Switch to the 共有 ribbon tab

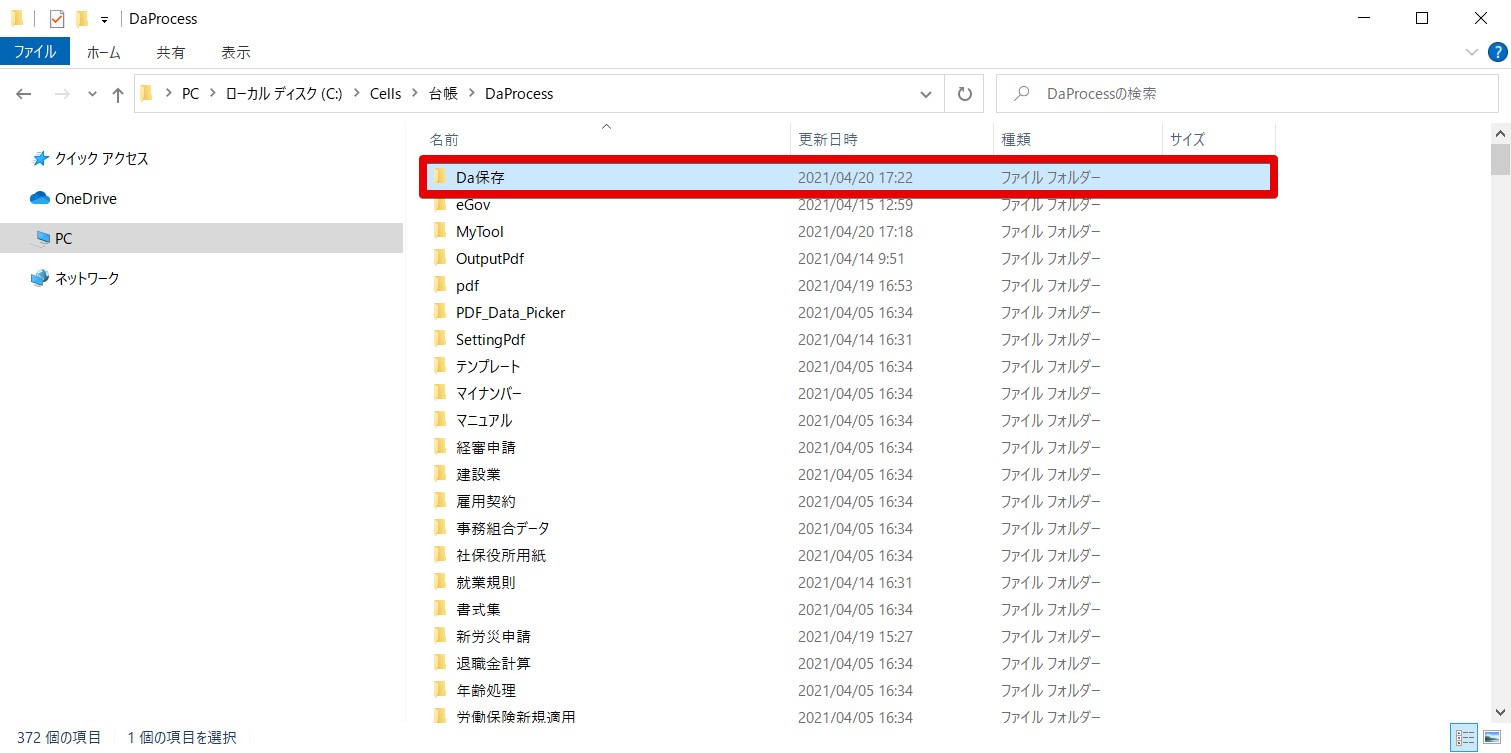(170, 52)
